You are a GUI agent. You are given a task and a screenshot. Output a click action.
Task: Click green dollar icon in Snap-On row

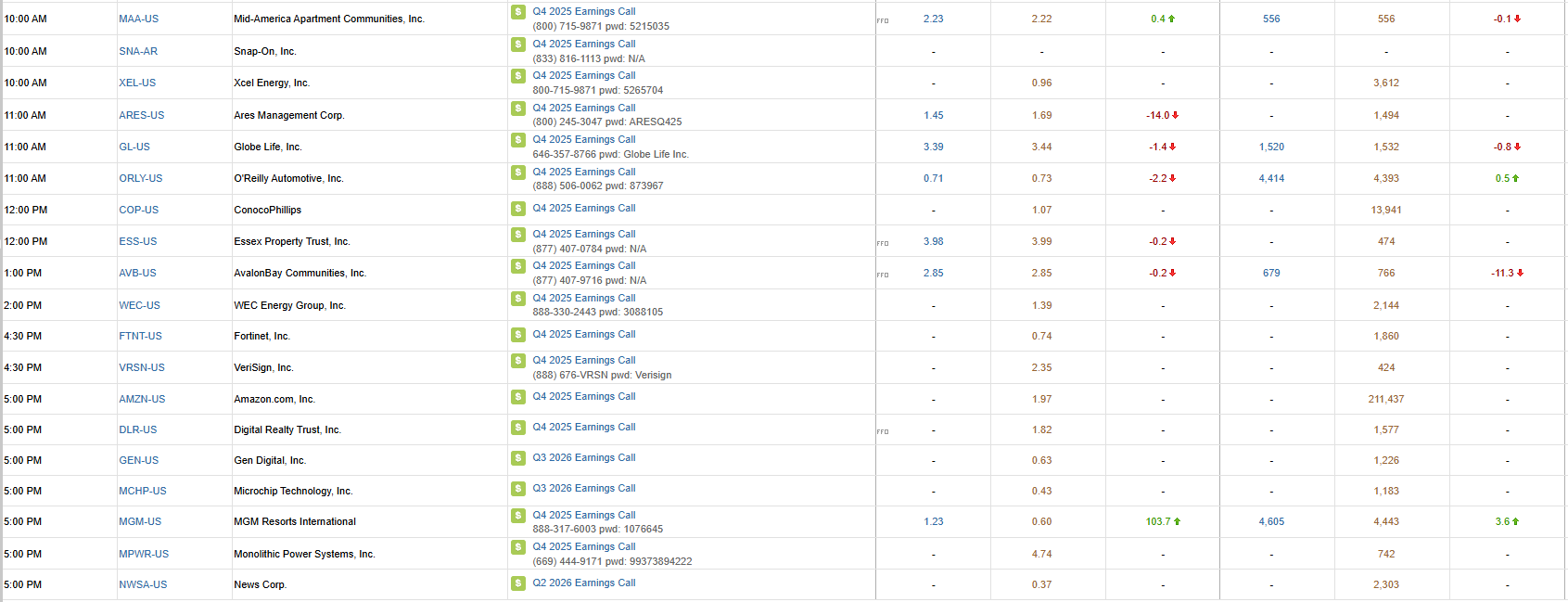click(x=518, y=45)
